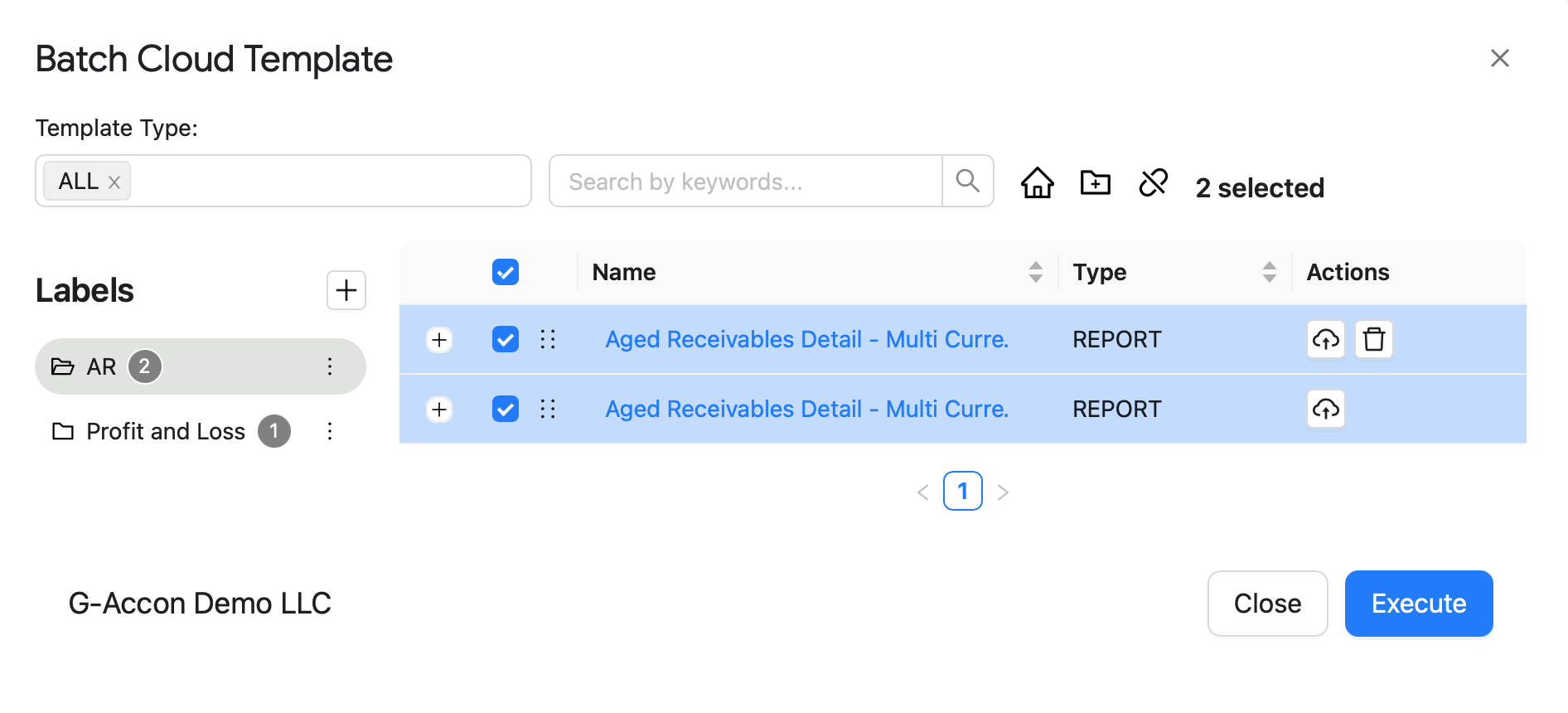Uncheck the second Aged Receivables row
The width and height of the screenshot is (1568, 713).
pos(505,409)
